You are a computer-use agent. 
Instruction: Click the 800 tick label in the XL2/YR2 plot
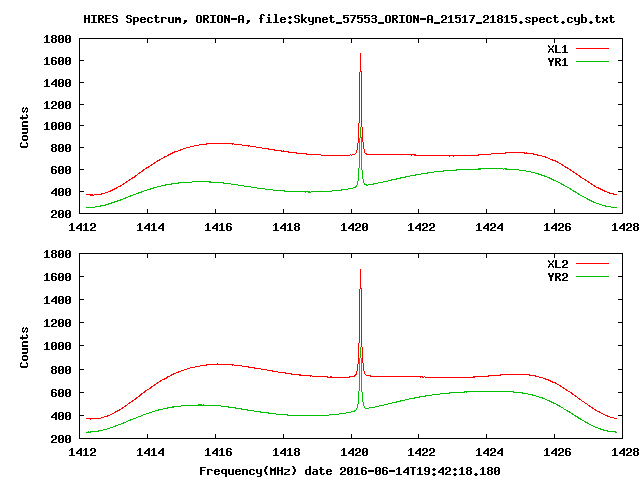pos(61,370)
